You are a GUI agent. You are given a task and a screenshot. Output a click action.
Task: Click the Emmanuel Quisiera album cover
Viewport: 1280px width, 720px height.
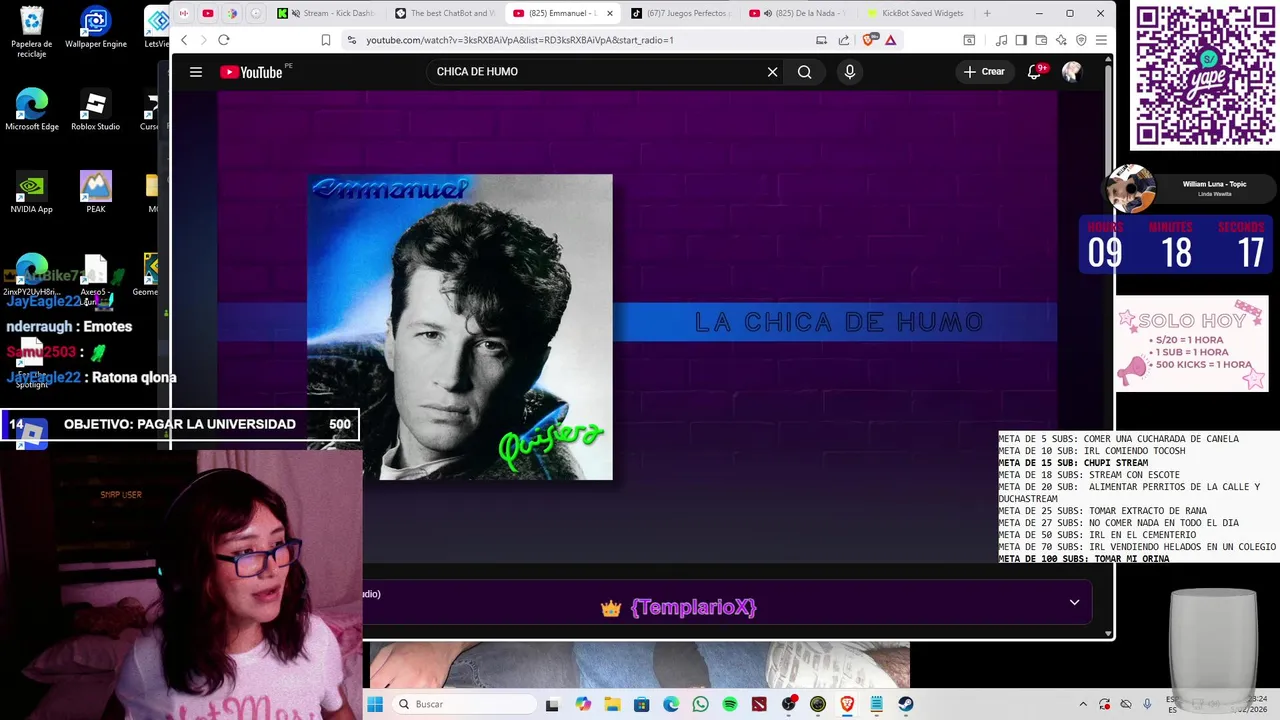[460, 327]
